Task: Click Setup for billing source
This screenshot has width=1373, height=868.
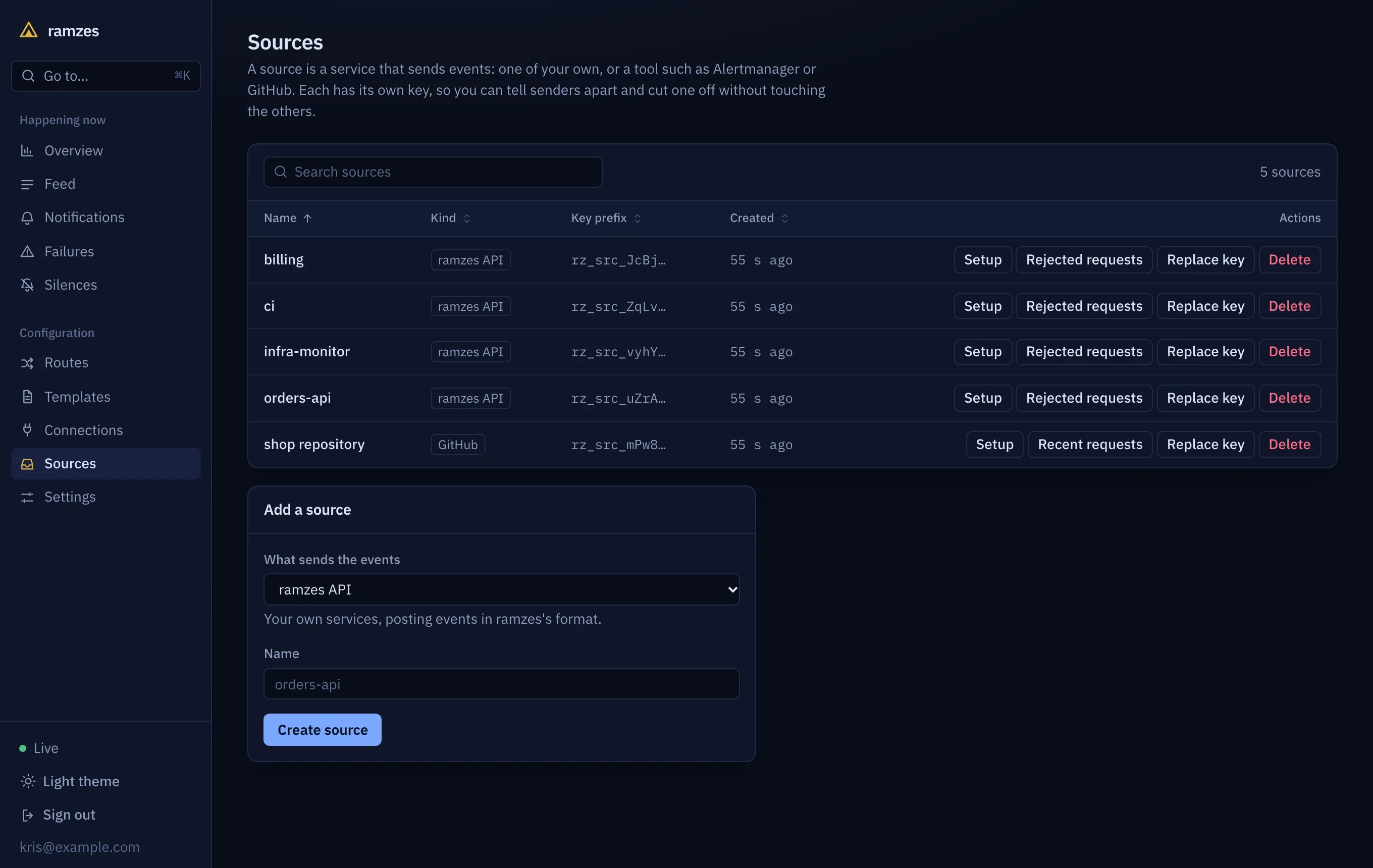Action: tap(982, 260)
